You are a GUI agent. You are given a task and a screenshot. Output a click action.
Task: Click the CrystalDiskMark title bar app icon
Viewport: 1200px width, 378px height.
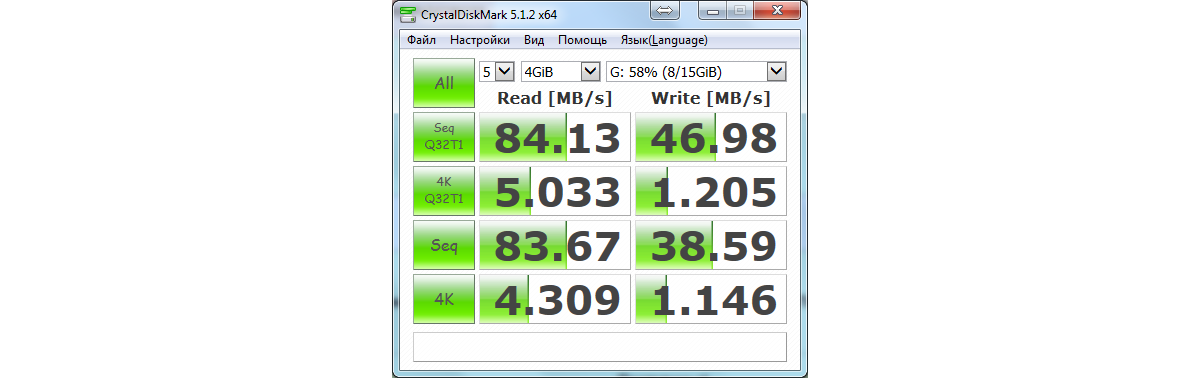pos(408,14)
